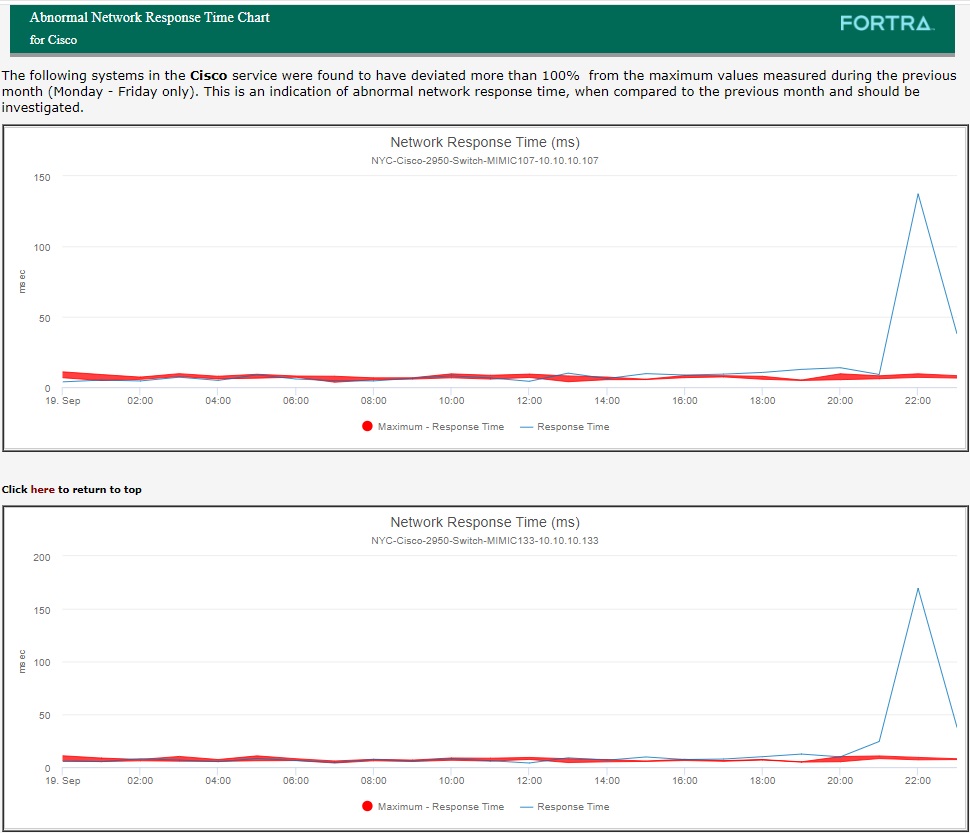The image size is (970, 833).
Task: Click blue line legend marker in MIMIC107 chart
Action: pyautogui.click(x=526, y=427)
